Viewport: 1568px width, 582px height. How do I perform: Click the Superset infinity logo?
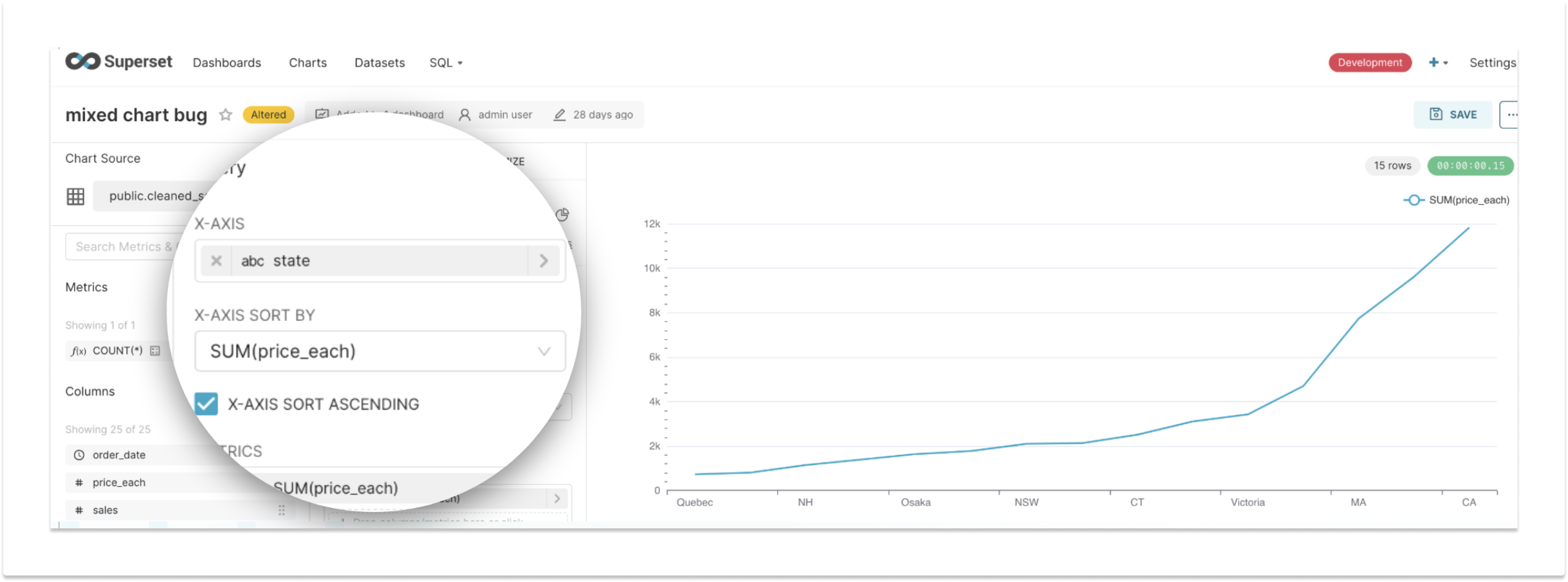pyautogui.click(x=82, y=61)
